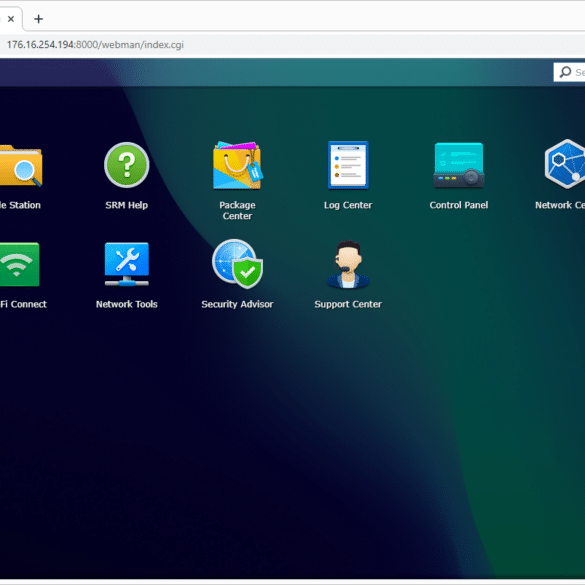This screenshot has height=585, width=585.
Task: Open SRM Help question mark icon
Action: click(126, 165)
